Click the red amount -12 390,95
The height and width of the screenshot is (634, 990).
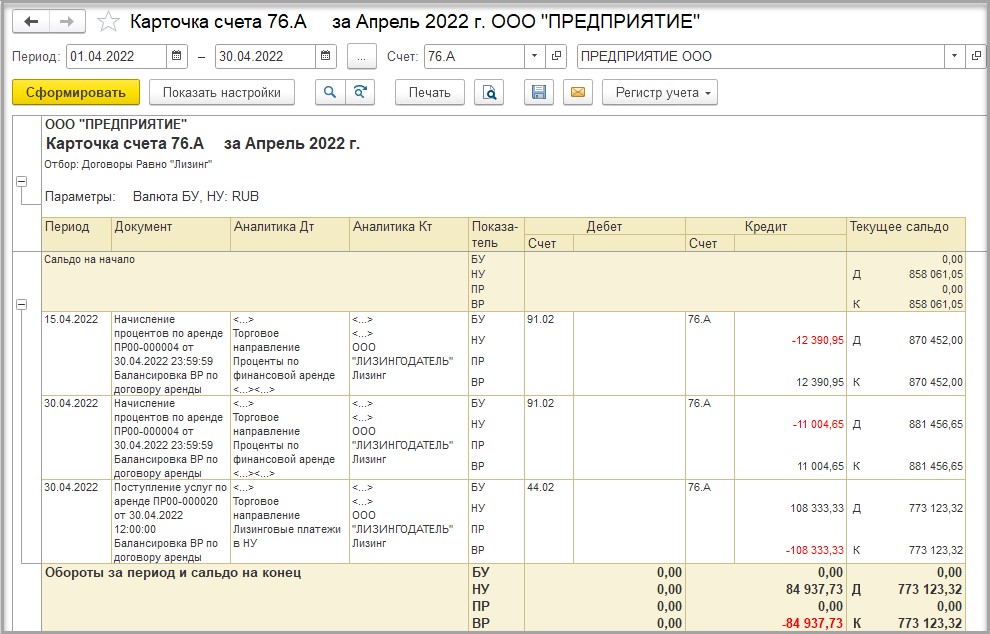pos(818,340)
